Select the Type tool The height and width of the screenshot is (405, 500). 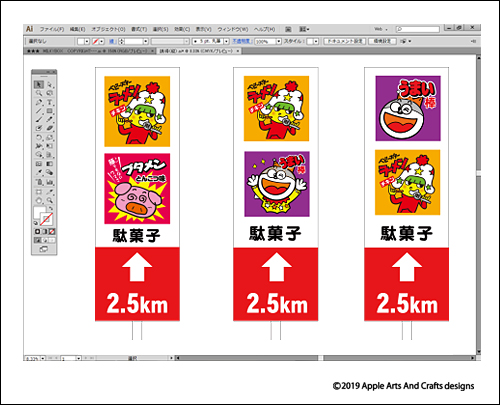point(50,102)
